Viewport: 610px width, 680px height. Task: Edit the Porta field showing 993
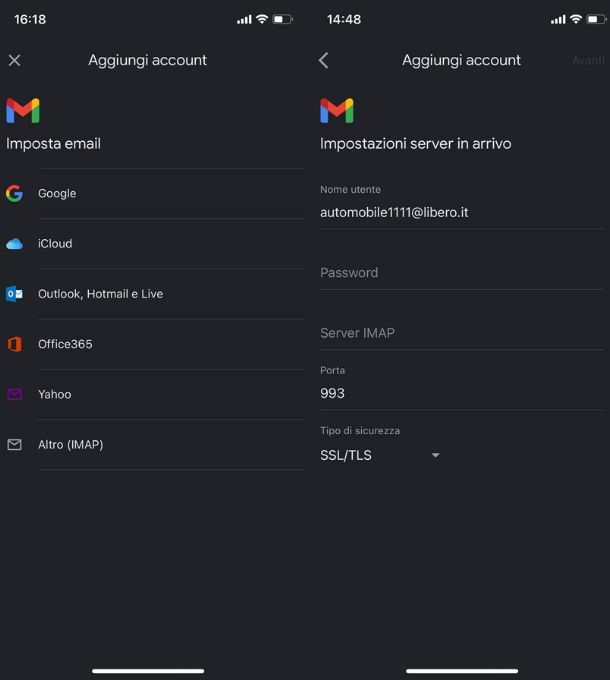click(x=462, y=387)
